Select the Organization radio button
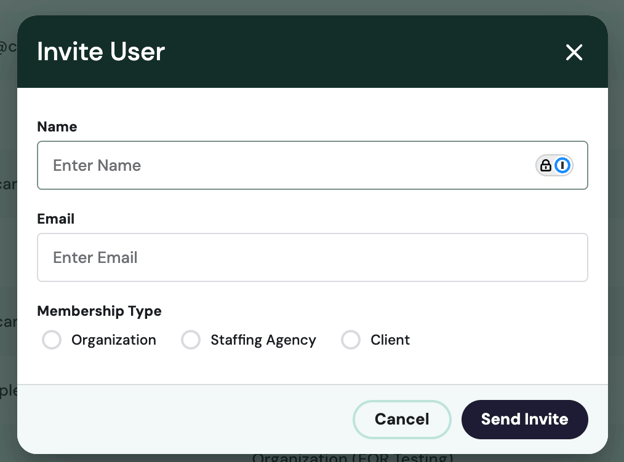624x462 pixels. click(52, 340)
